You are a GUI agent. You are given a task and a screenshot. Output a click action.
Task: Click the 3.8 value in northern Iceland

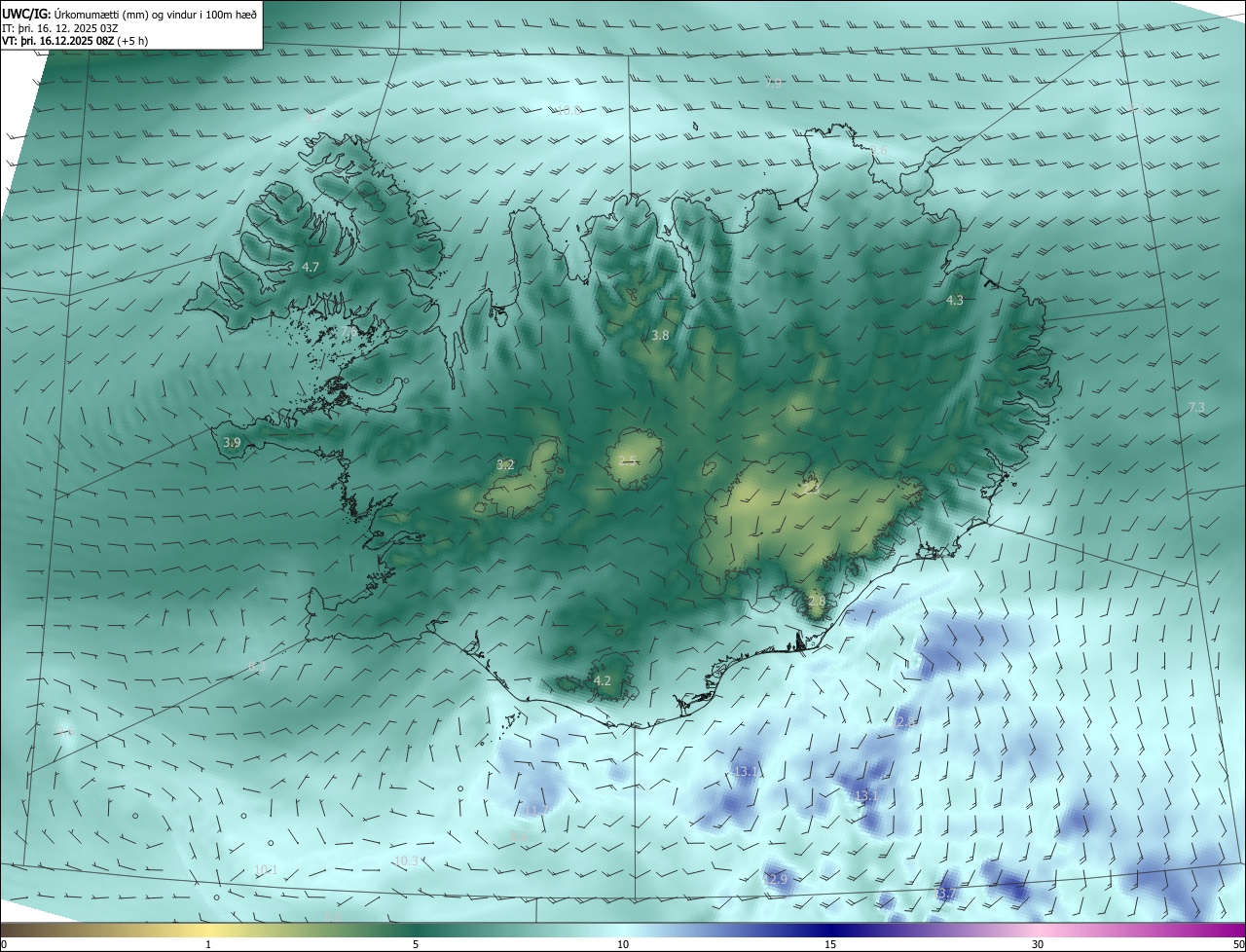point(660,335)
